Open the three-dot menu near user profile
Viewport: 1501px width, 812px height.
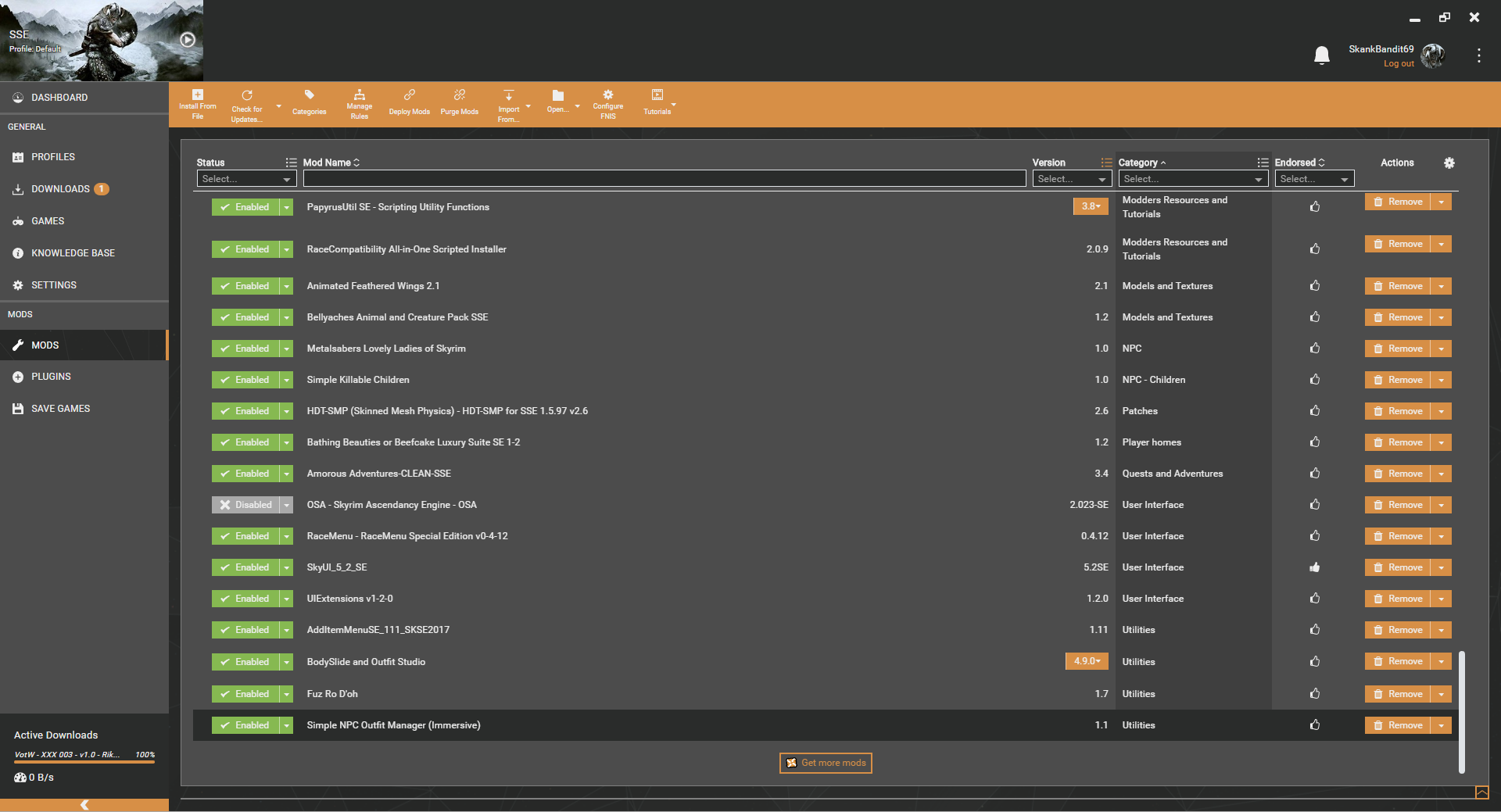coord(1479,55)
